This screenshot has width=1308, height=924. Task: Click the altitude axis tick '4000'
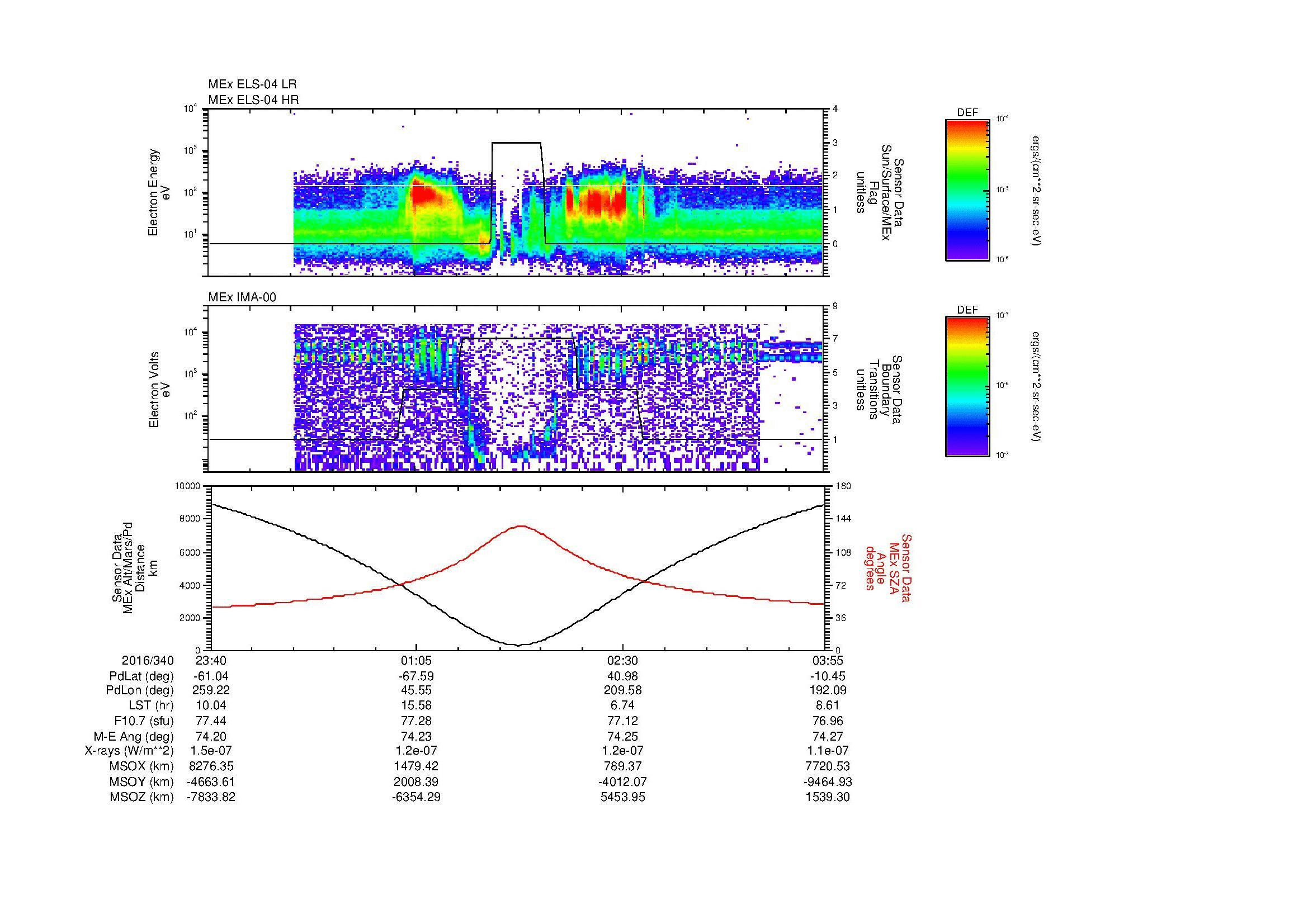point(190,585)
